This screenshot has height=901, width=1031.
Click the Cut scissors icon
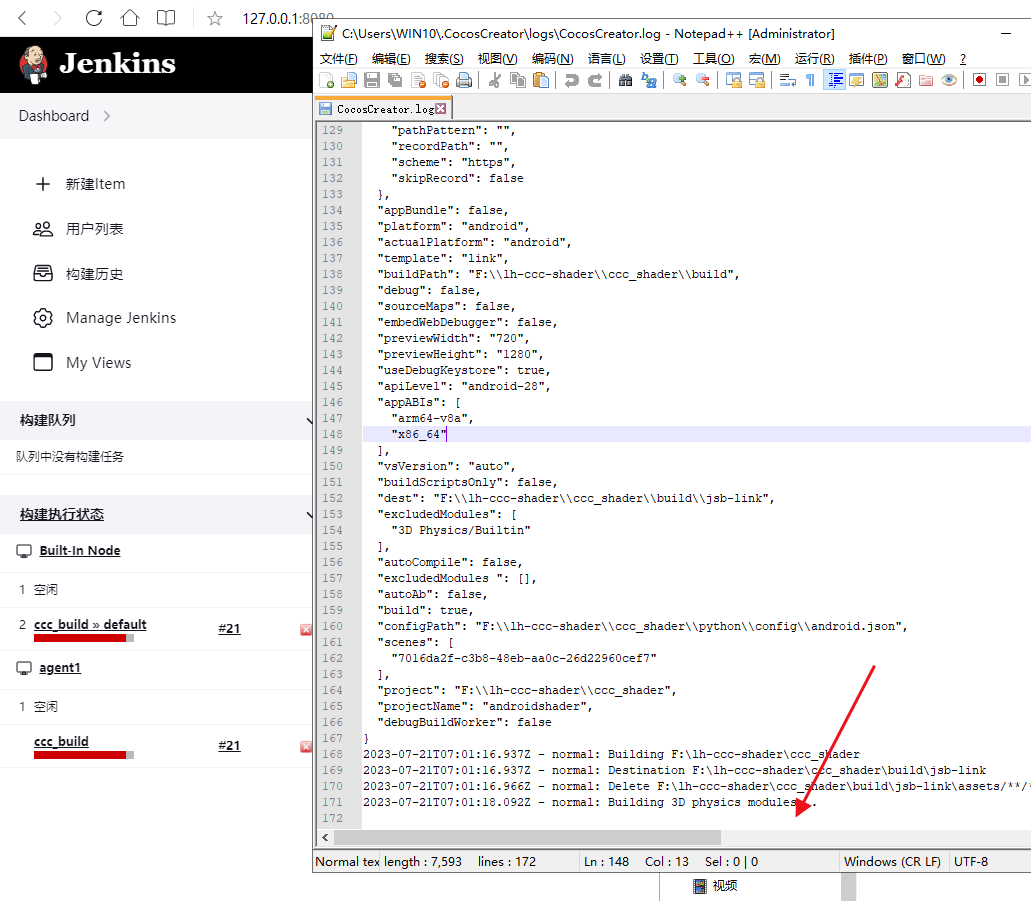coord(495,80)
